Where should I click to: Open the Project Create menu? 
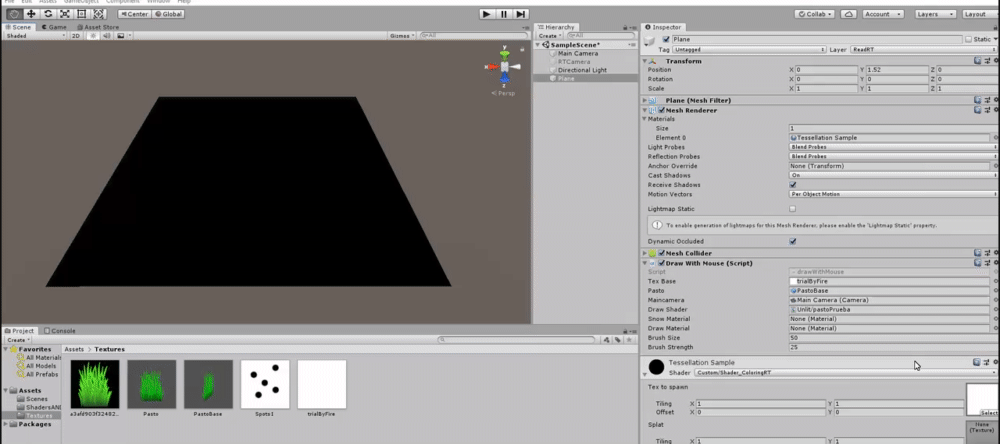tap(18, 340)
